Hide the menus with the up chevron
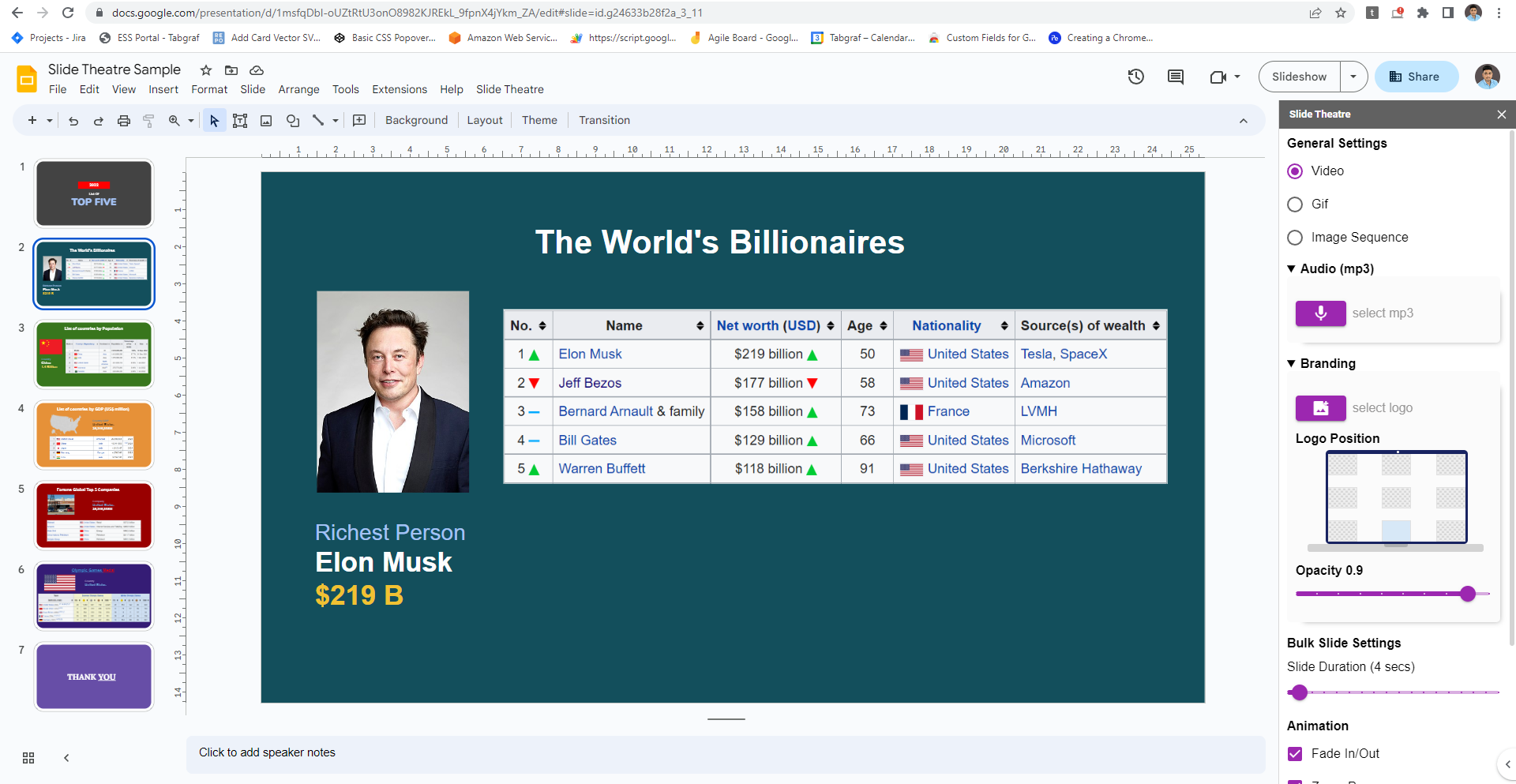 (1244, 121)
